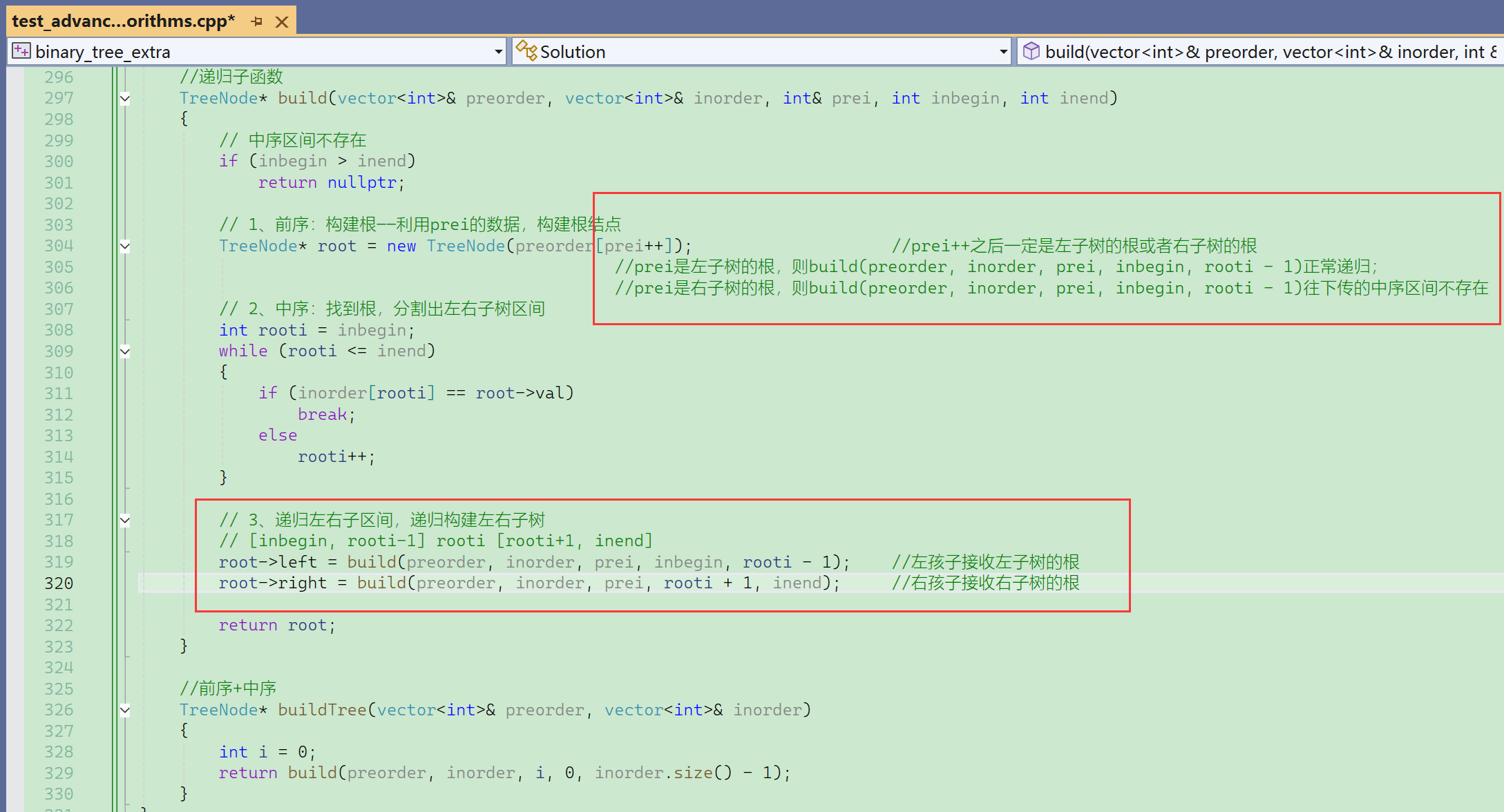
Task: Click the C++ project icon beside binary_tree_extra
Action: tap(21, 51)
